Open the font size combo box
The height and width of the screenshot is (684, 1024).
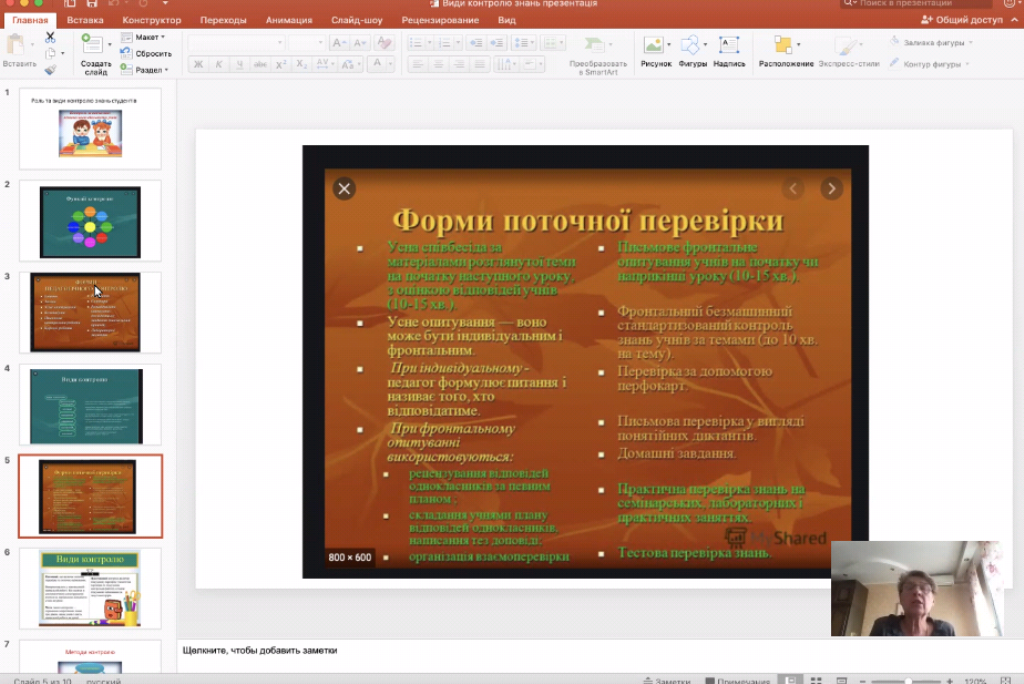[306, 43]
